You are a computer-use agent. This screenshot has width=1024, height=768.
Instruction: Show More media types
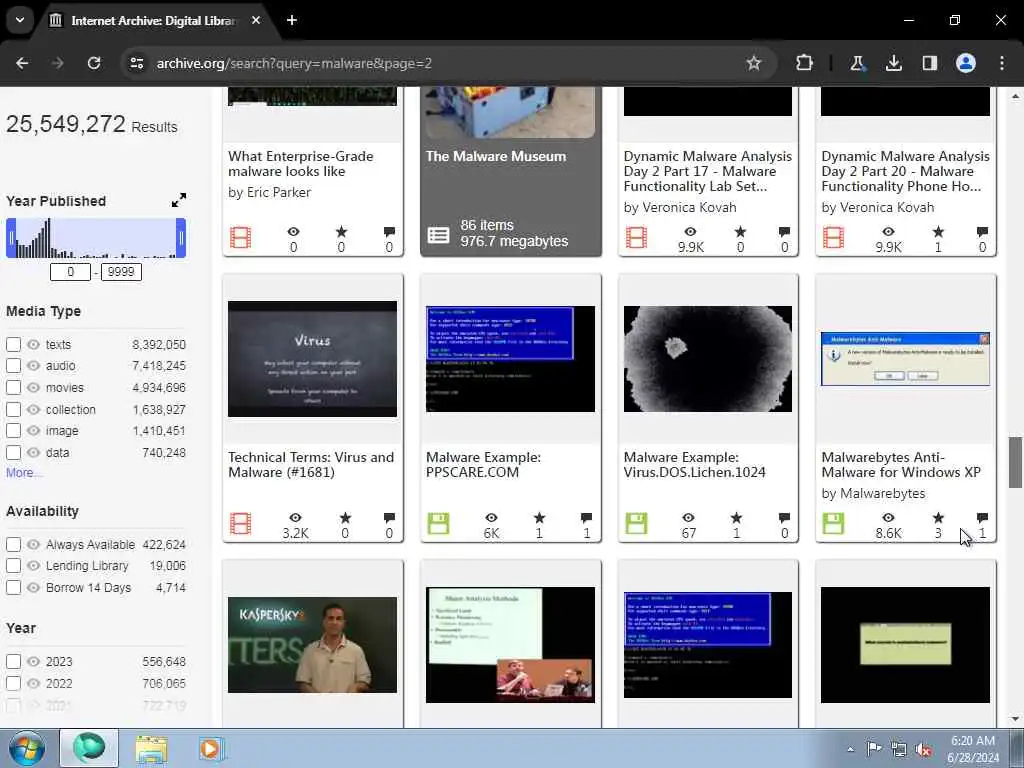24,472
